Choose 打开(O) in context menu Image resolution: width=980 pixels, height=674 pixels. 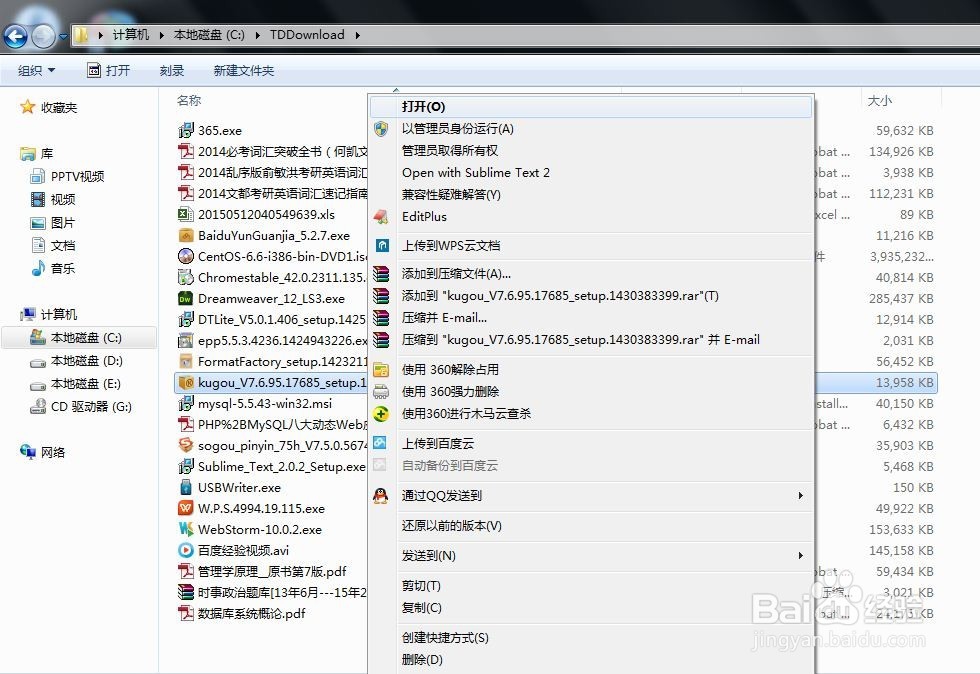click(591, 107)
